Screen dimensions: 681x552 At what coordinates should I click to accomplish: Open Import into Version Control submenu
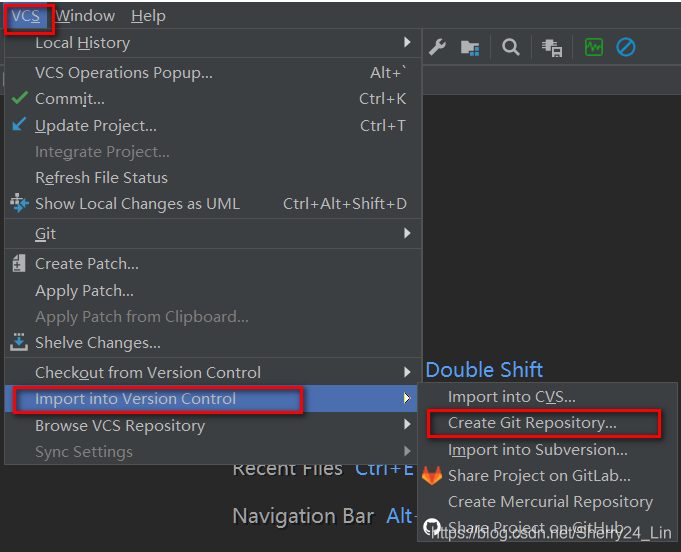211,399
